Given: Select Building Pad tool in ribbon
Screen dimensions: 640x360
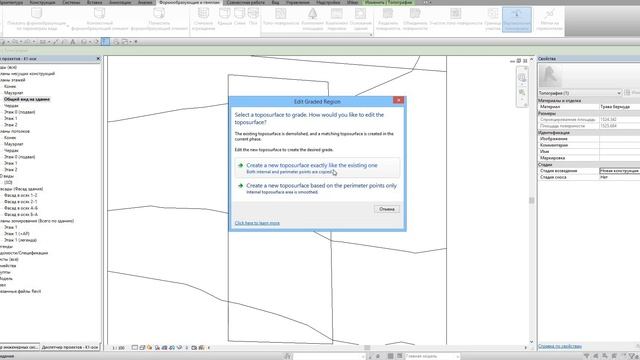Looking at the screenshot, I should pos(360,19).
